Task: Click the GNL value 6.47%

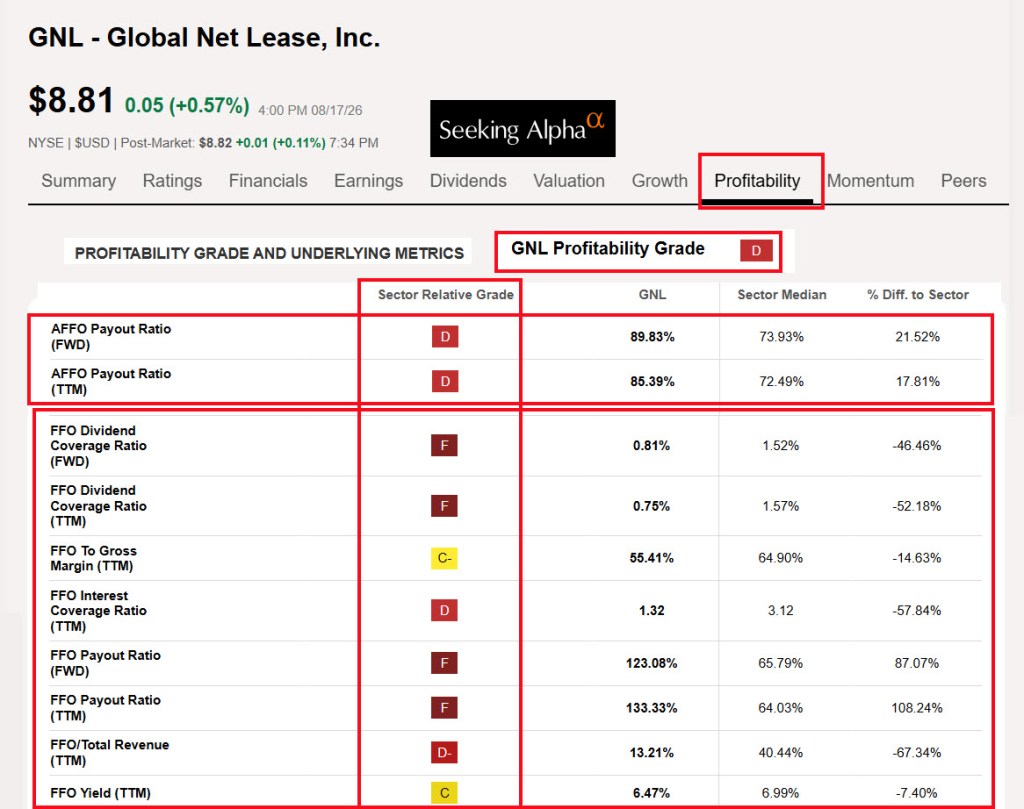Action: [651, 793]
